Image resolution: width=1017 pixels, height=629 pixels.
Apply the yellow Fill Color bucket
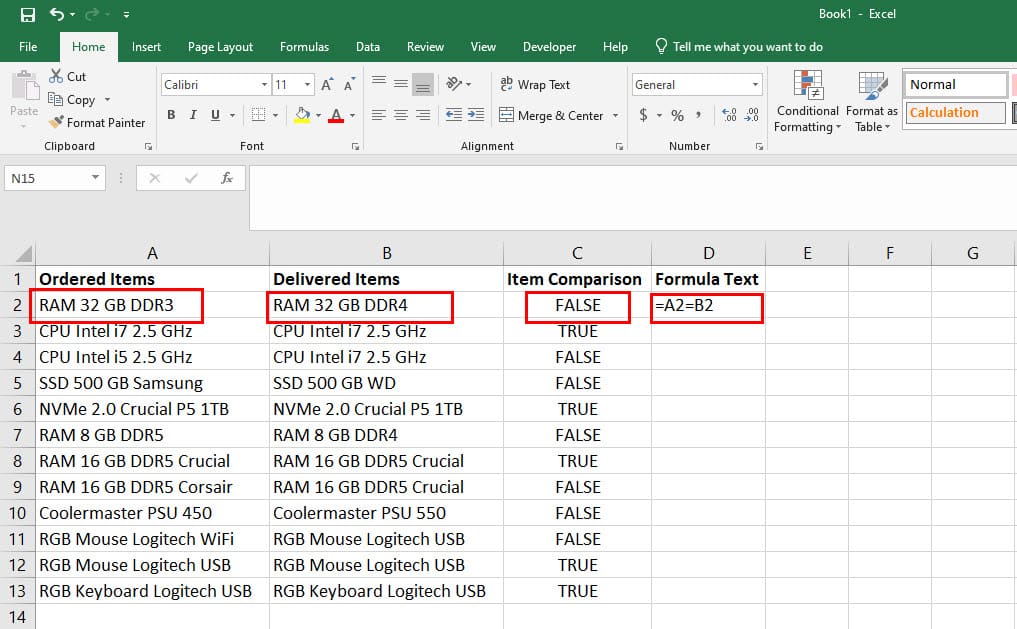pyautogui.click(x=302, y=115)
